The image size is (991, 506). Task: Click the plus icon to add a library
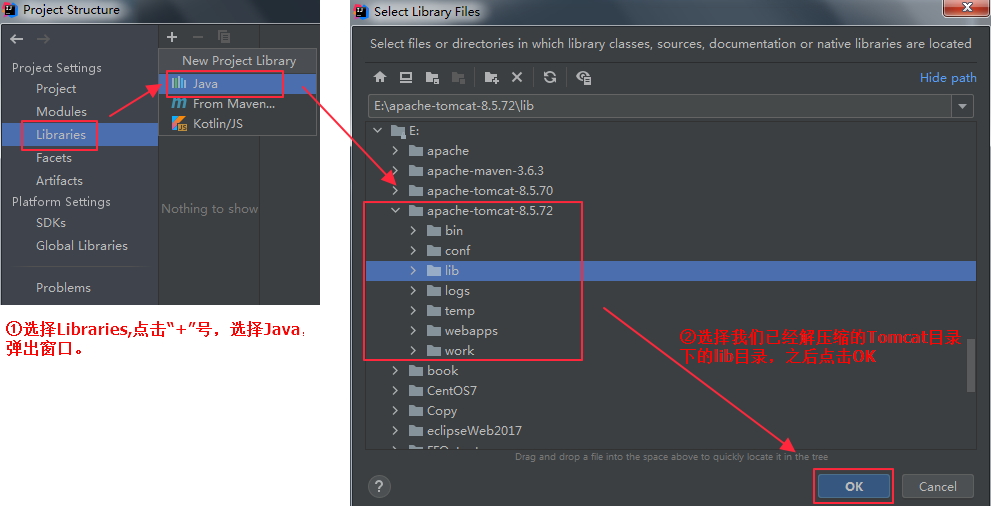(x=173, y=37)
